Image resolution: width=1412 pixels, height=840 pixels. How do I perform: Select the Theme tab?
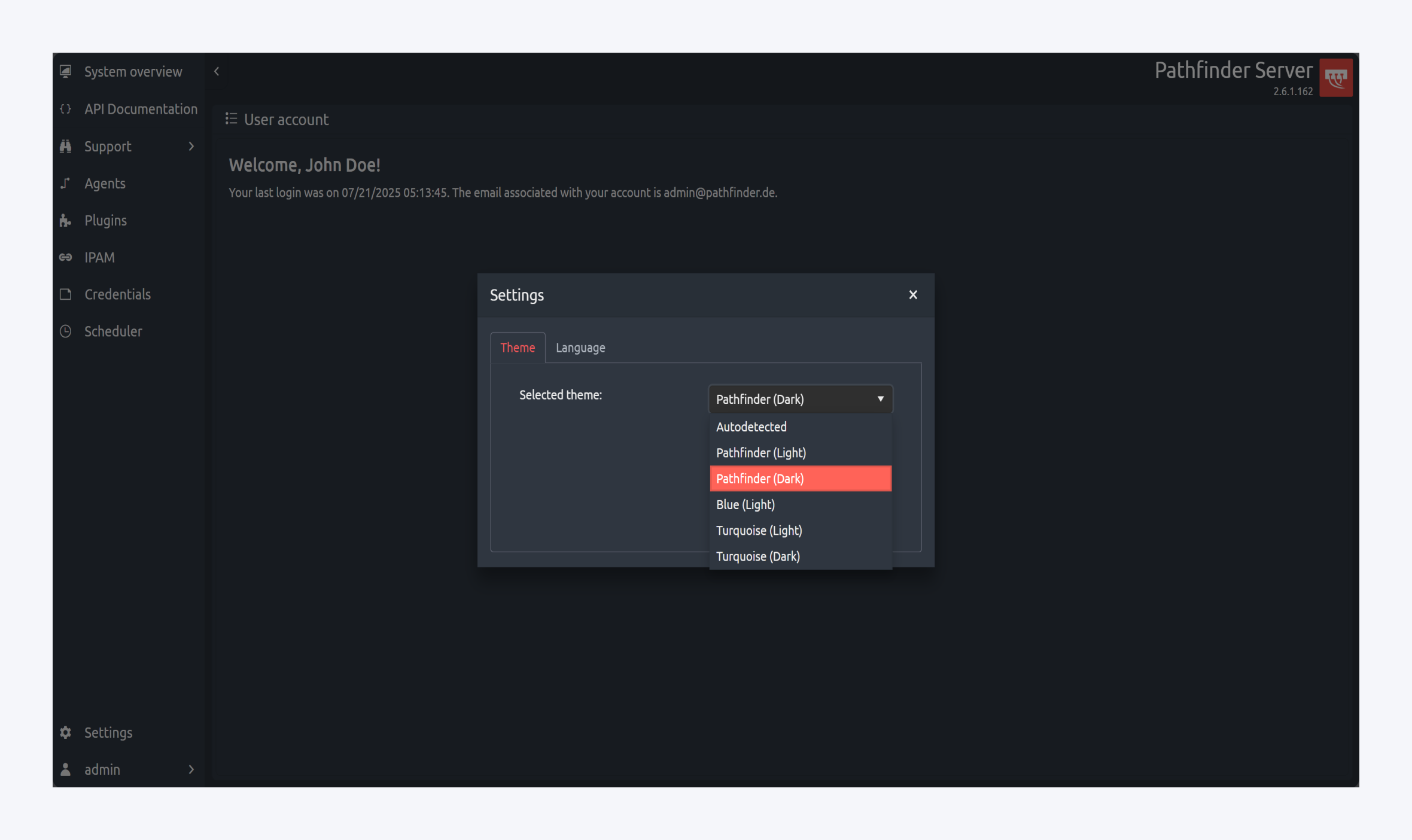pyautogui.click(x=518, y=348)
